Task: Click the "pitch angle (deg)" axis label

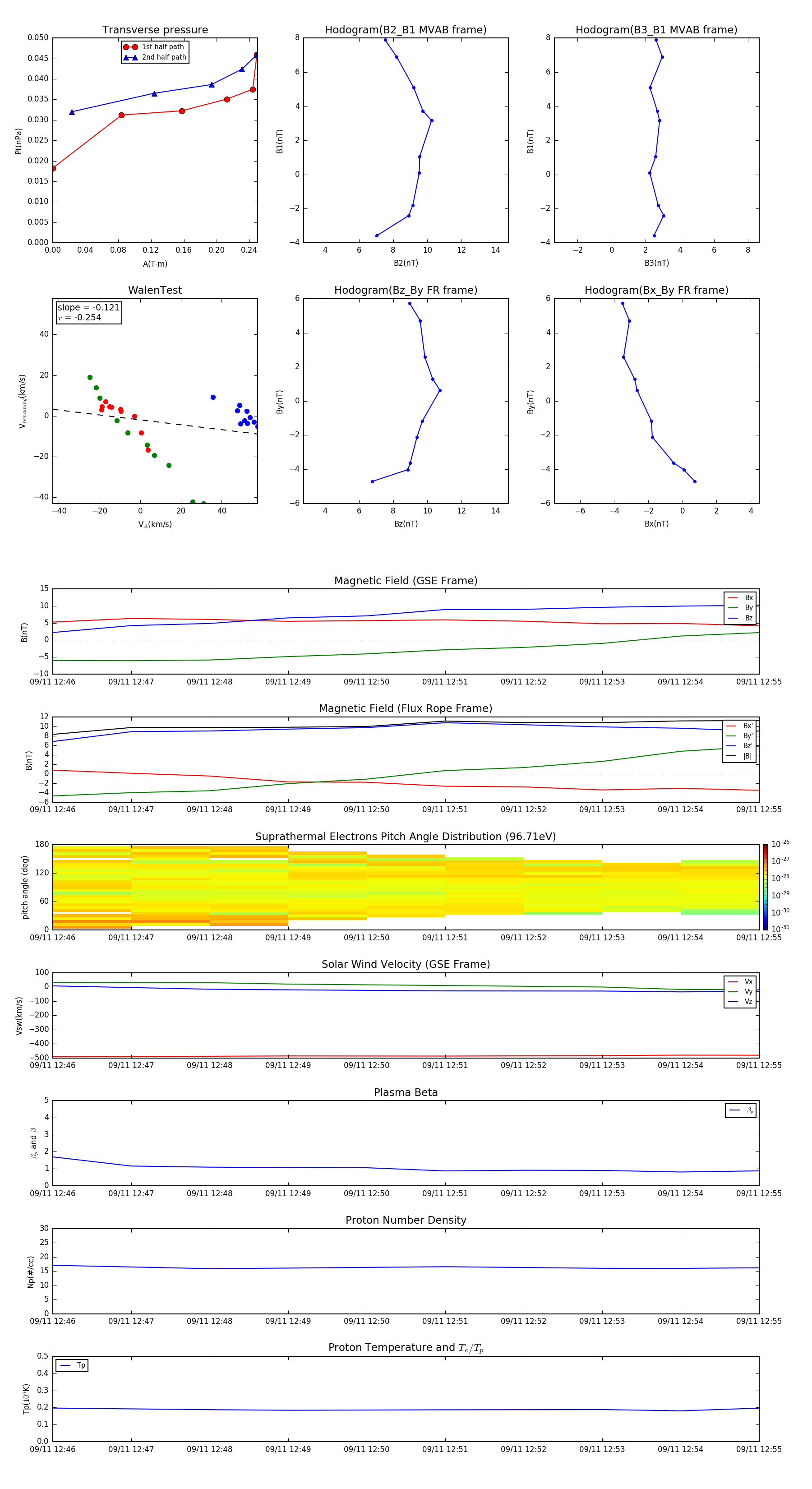Action: (25, 887)
